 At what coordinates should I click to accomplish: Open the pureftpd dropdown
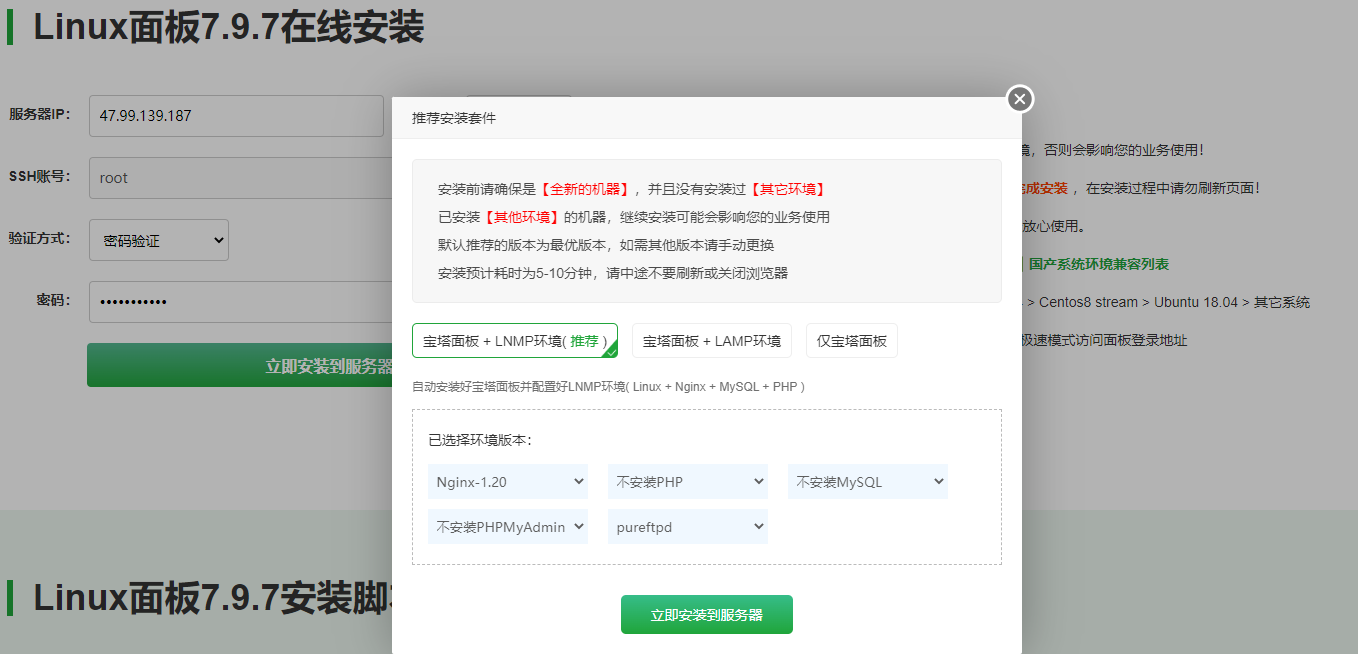click(687, 526)
